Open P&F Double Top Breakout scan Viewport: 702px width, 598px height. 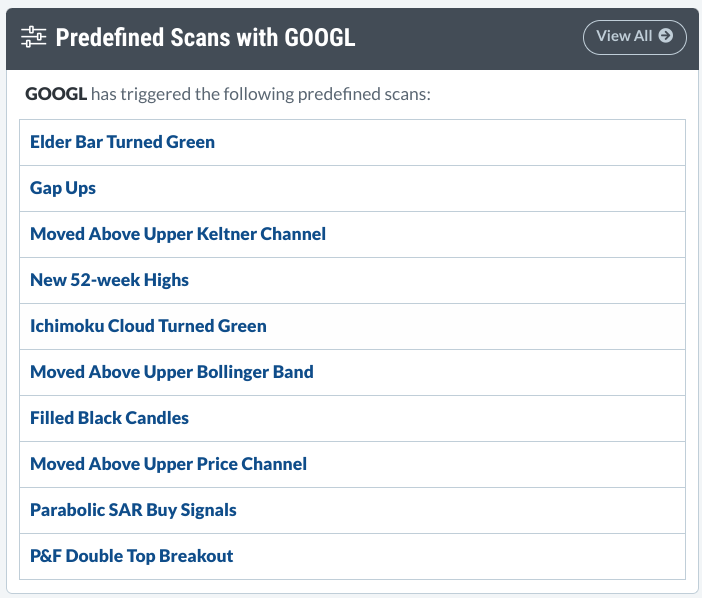pyautogui.click(x=131, y=556)
